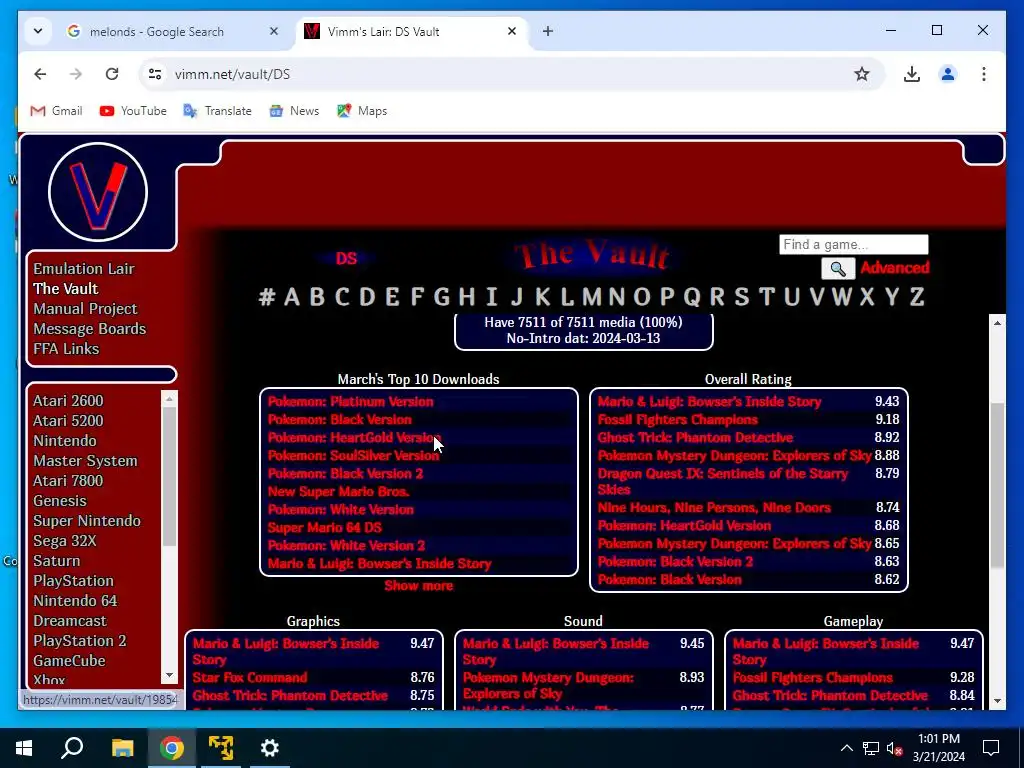This screenshot has height=768, width=1024.
Task: Click Chrome icon in taskbar
Action: click(x=172, y=748)
